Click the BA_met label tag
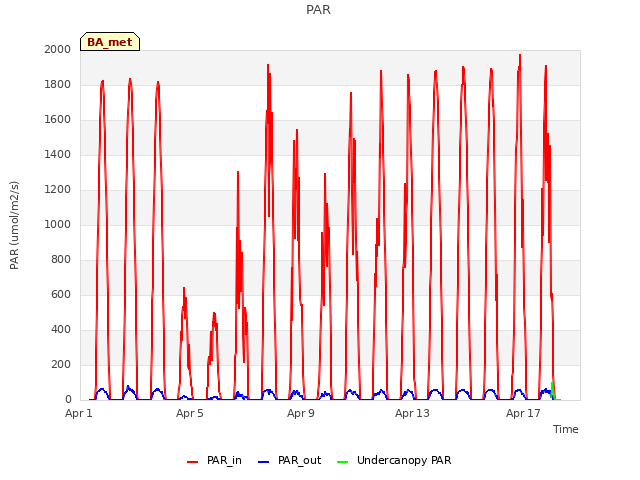This screenshot has height=480, width=640. point(110,42)
